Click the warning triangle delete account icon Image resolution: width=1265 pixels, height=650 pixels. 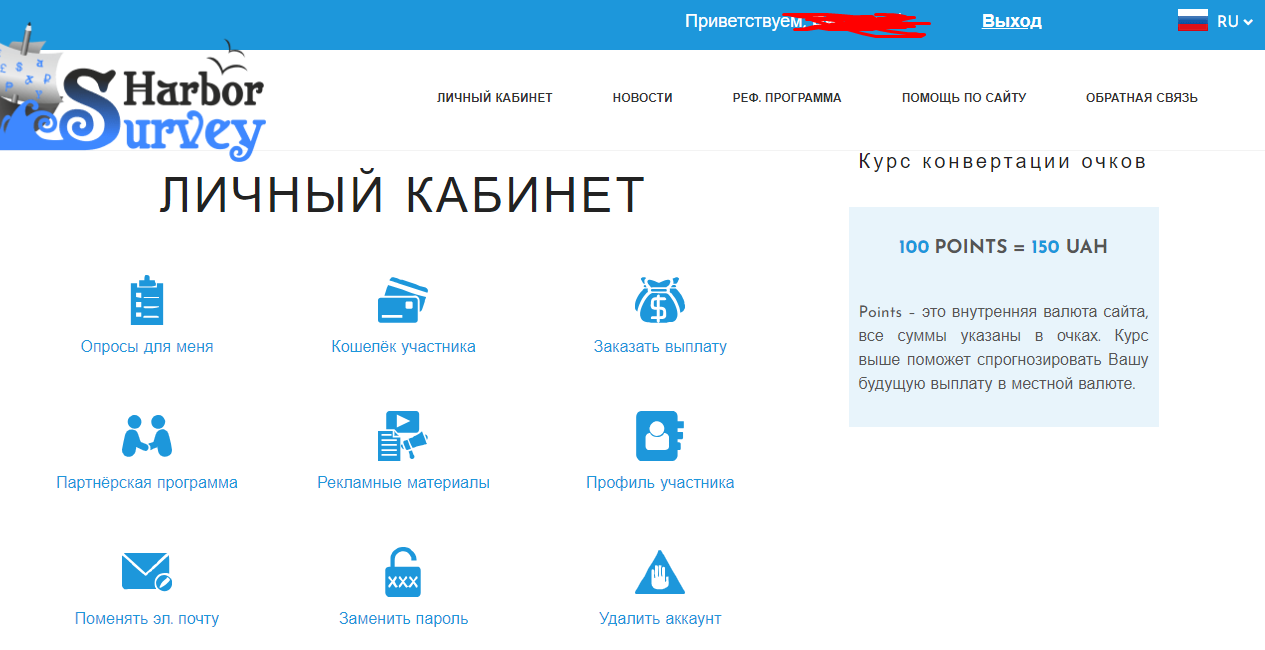click(x=660, y=572)
